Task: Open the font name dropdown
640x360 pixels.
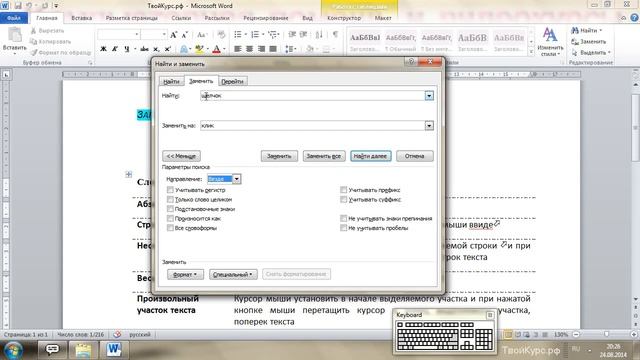Action: tap(137, 35)
